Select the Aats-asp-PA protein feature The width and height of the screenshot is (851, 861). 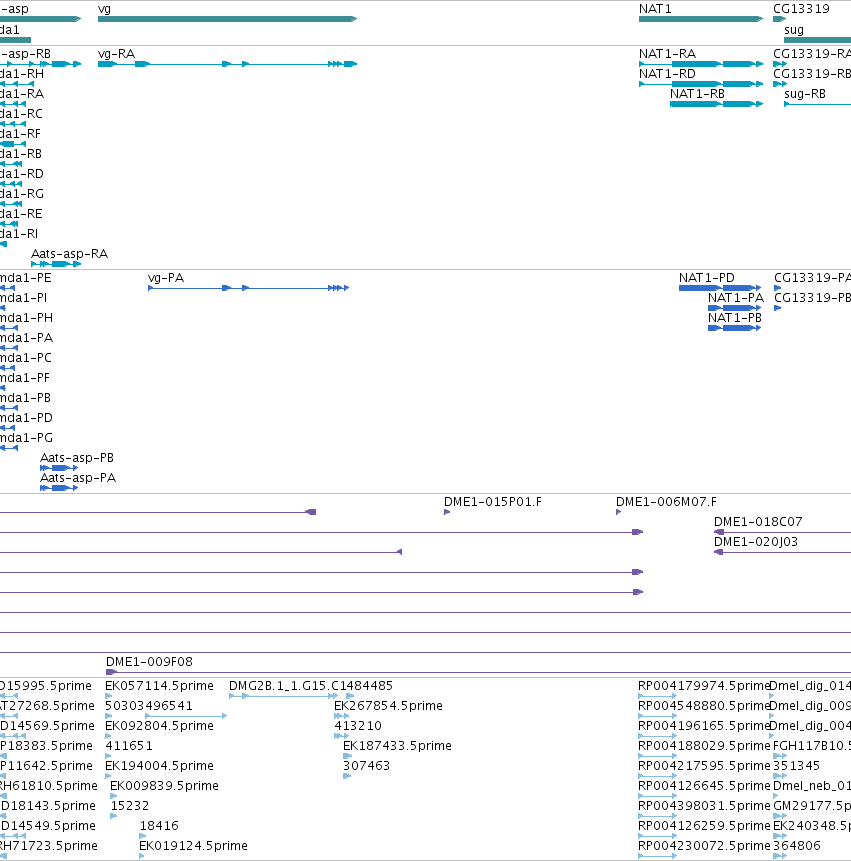pyautogui.click(x=59, y=488)
